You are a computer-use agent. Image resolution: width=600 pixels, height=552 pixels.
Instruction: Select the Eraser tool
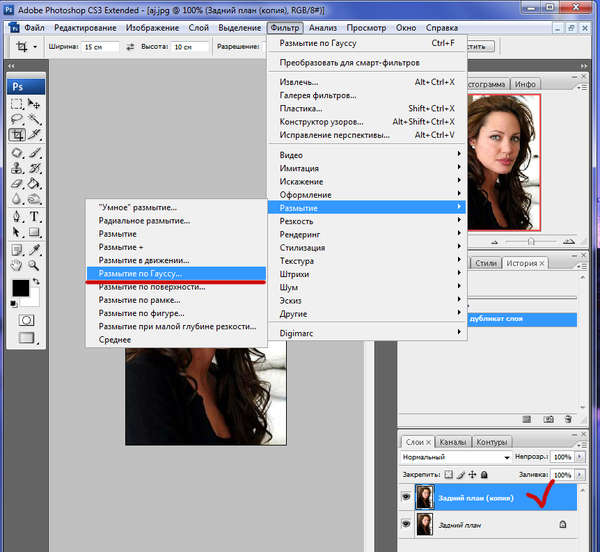pos(17,184)
